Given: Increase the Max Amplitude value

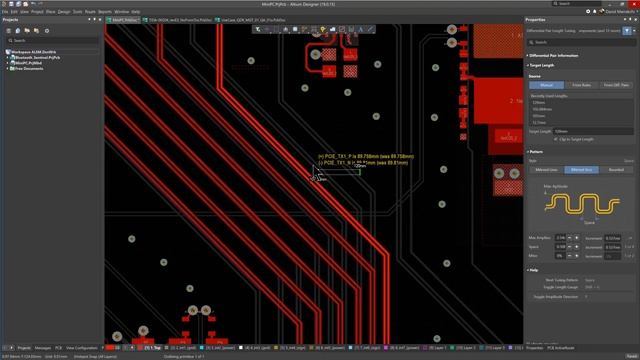Looking at the screenshot, I should (577, 238).
